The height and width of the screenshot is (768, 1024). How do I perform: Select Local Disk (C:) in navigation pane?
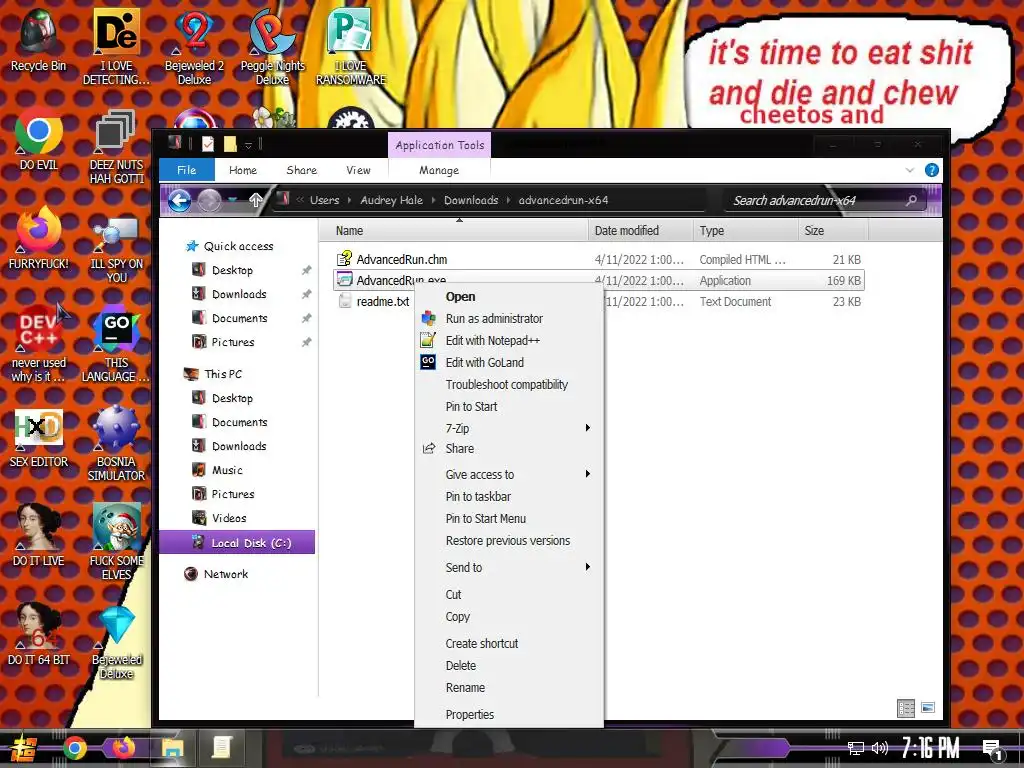238,542
